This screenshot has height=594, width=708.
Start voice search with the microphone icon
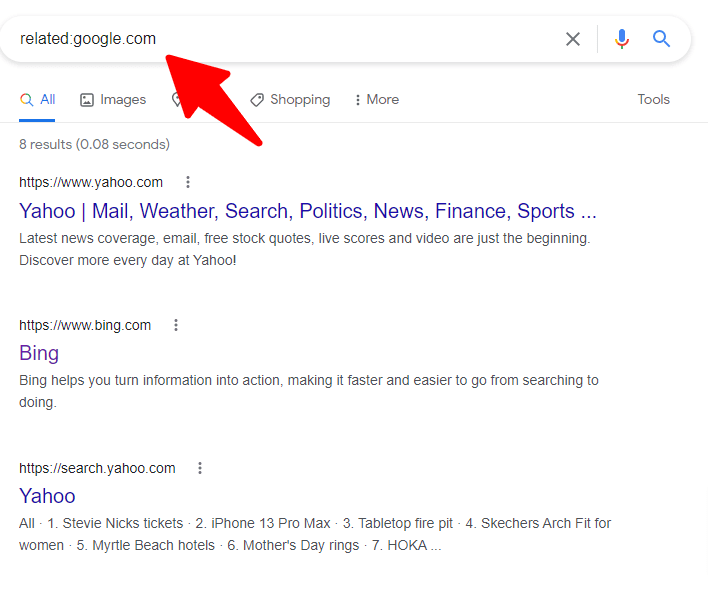point(622,39)
